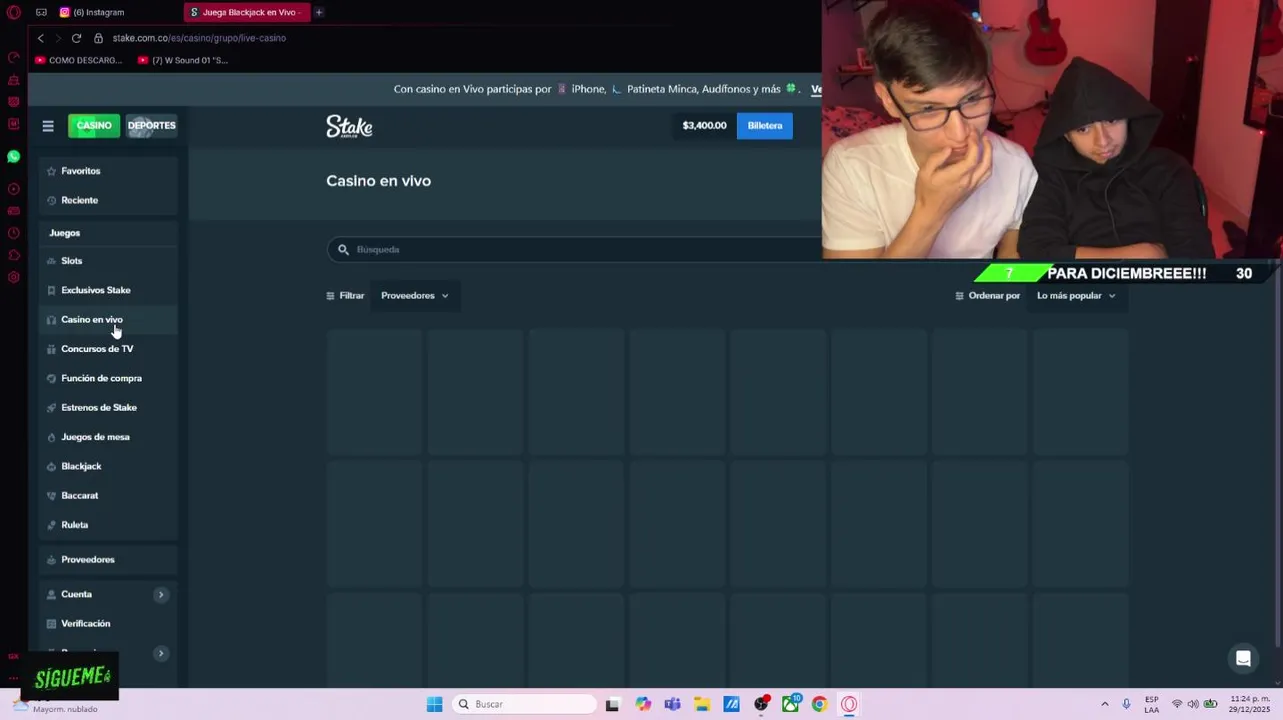
Task: Open GX Control speedometer in Opera sidebar
Action: pyautogui.click(x=13, y=57)
